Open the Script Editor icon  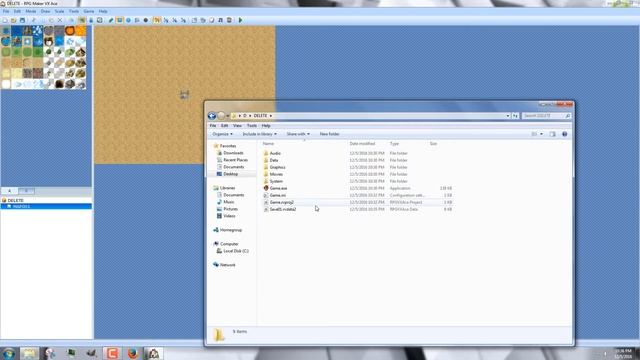point(211,20)
